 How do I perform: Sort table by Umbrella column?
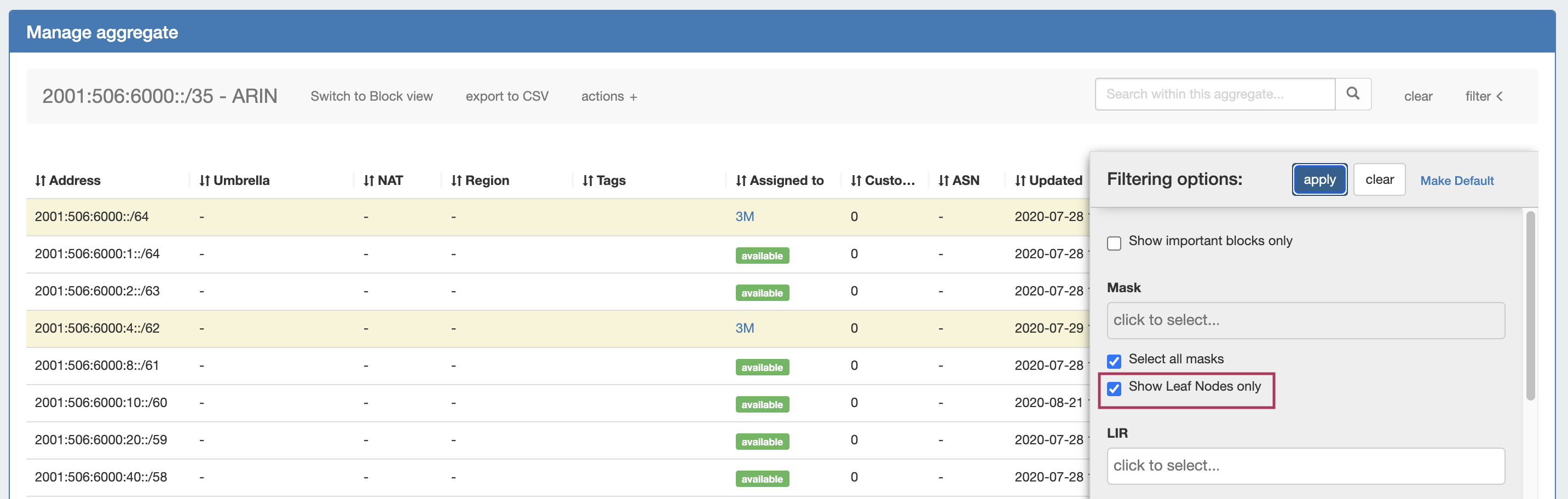pos(234,181)
